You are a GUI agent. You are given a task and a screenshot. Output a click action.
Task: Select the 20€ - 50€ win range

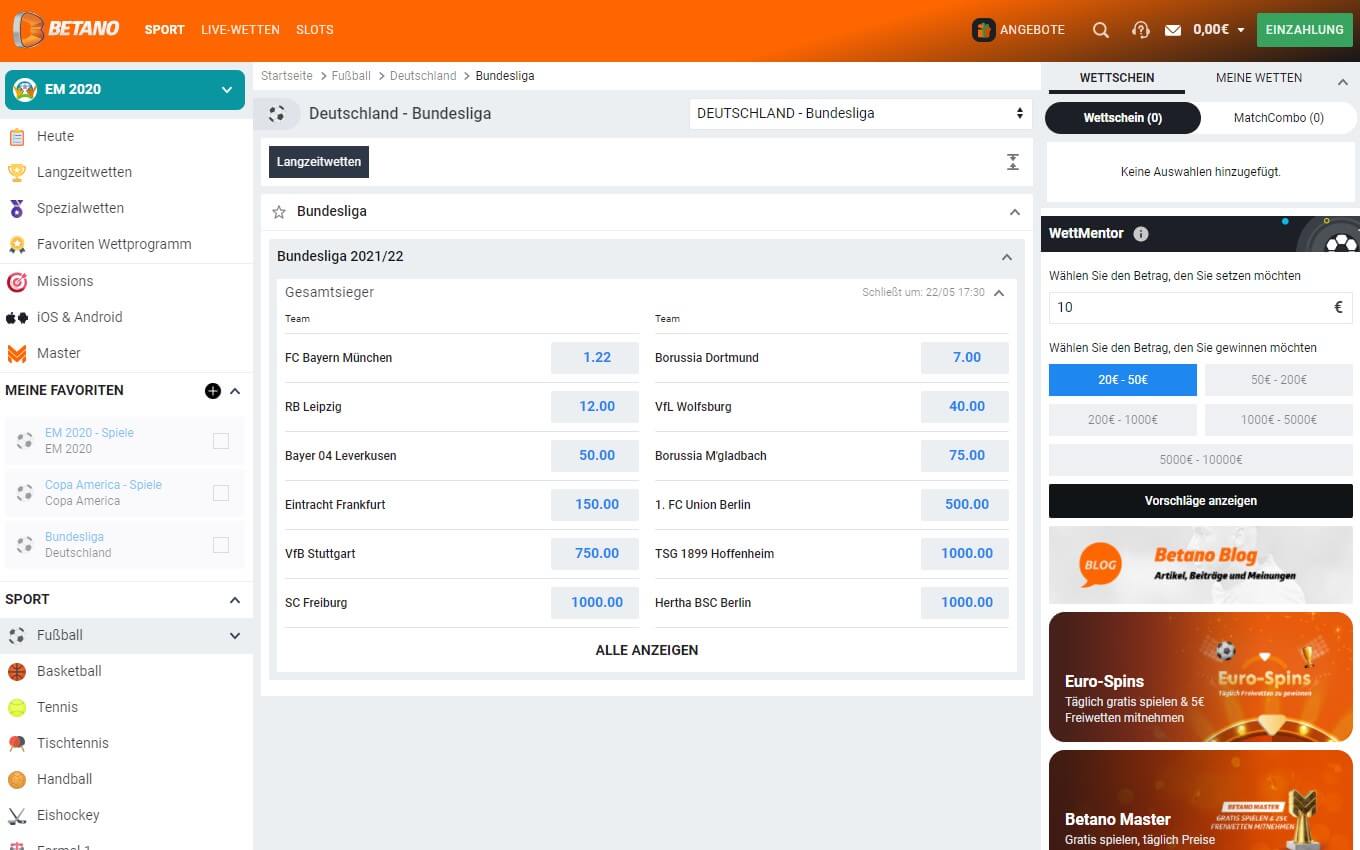1122,380
